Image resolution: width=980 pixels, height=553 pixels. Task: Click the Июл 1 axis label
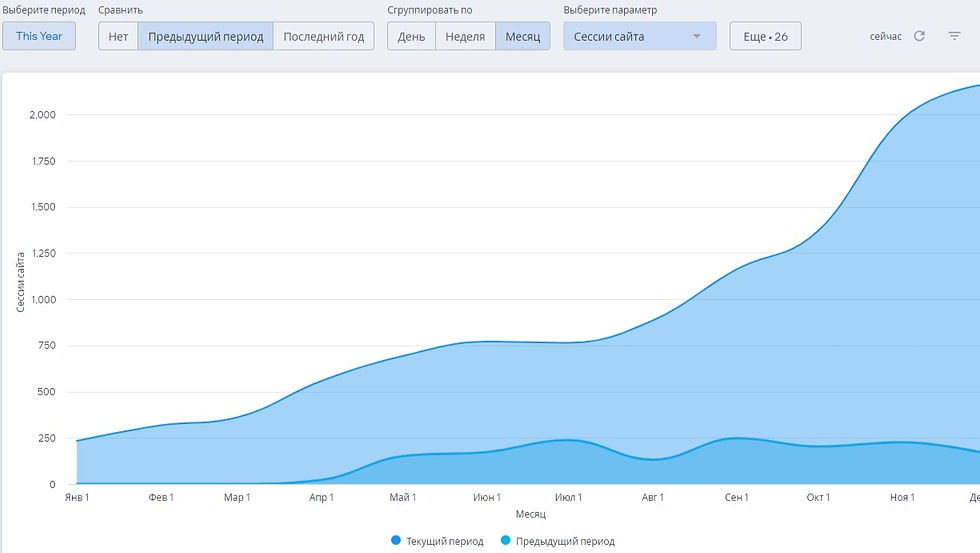569,497
